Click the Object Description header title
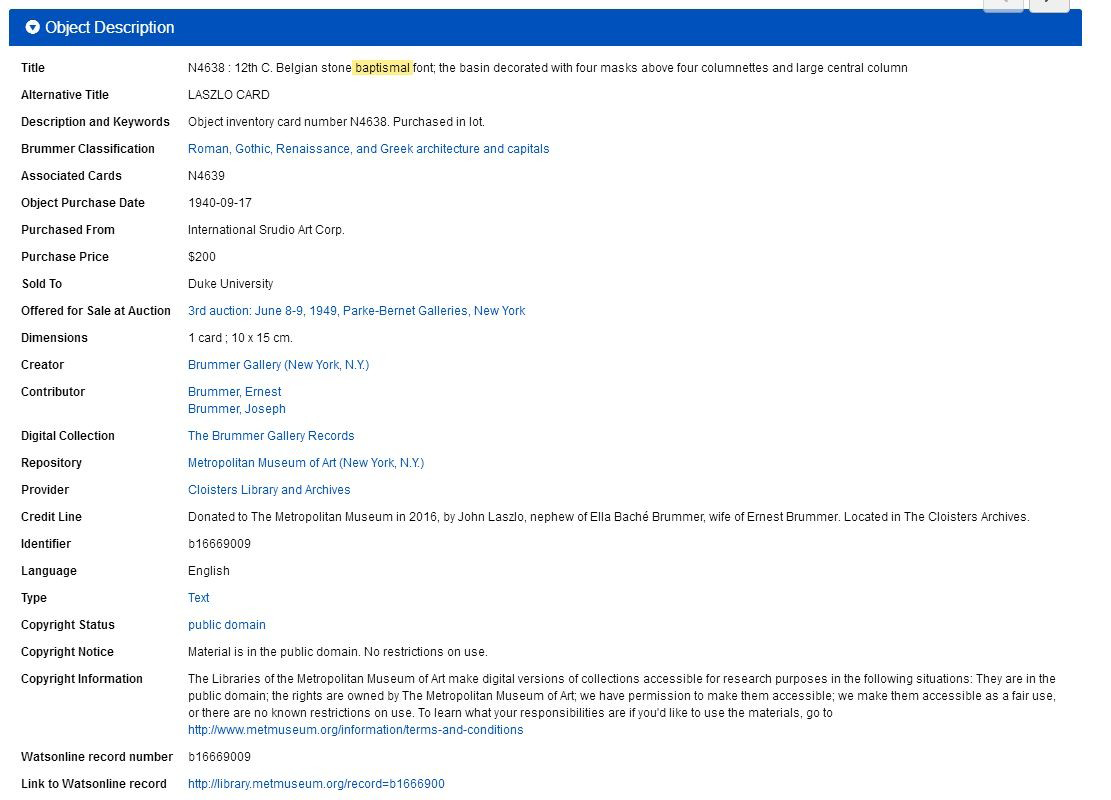 click(x=109, y=28)
